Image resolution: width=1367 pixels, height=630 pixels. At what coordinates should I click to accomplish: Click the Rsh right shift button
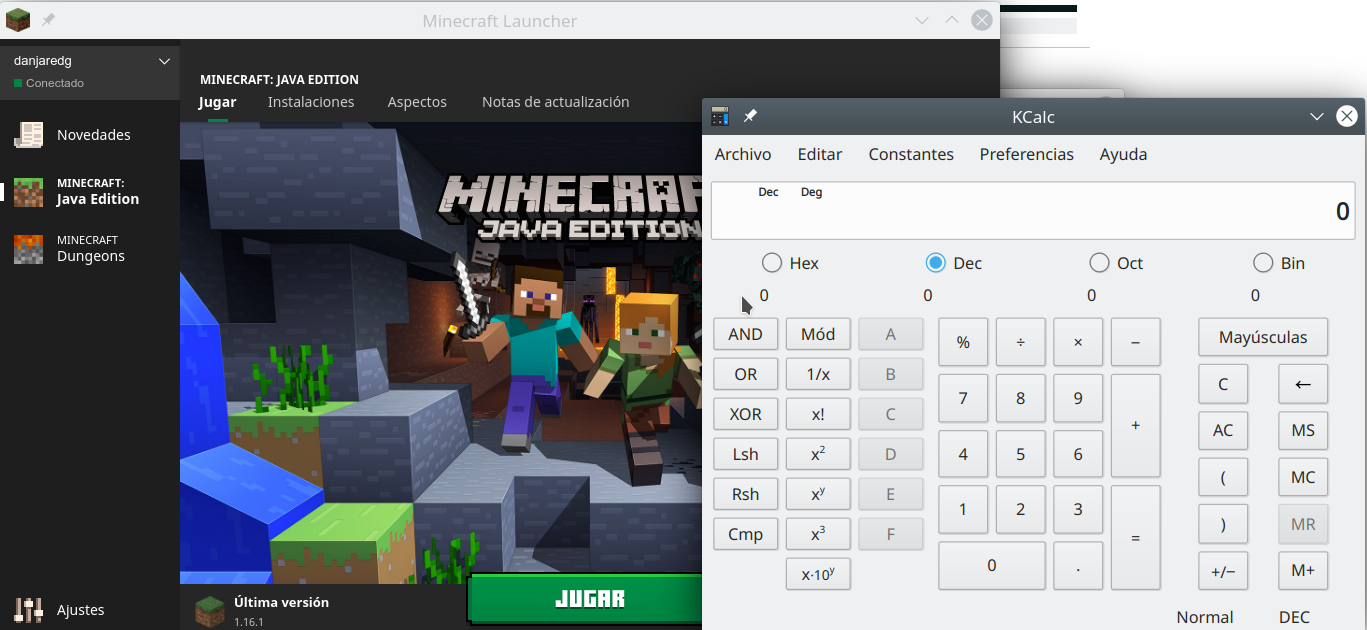746,494
